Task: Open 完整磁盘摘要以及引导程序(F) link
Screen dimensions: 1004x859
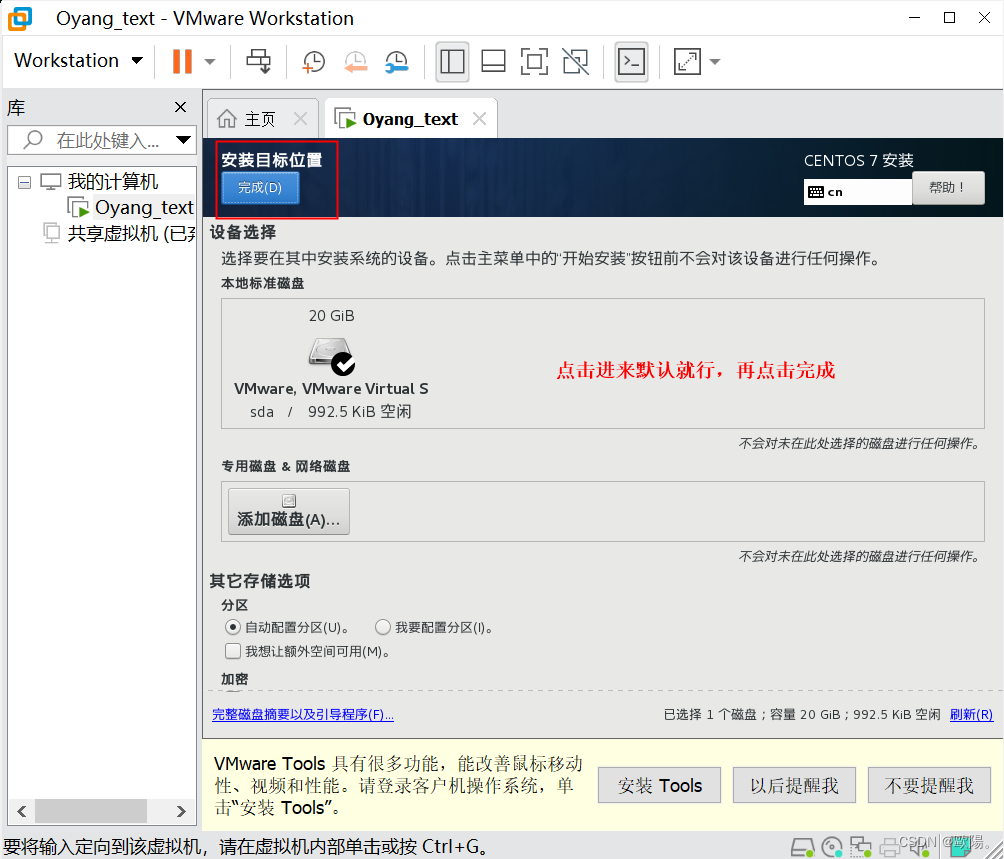Action: [303, 714]
